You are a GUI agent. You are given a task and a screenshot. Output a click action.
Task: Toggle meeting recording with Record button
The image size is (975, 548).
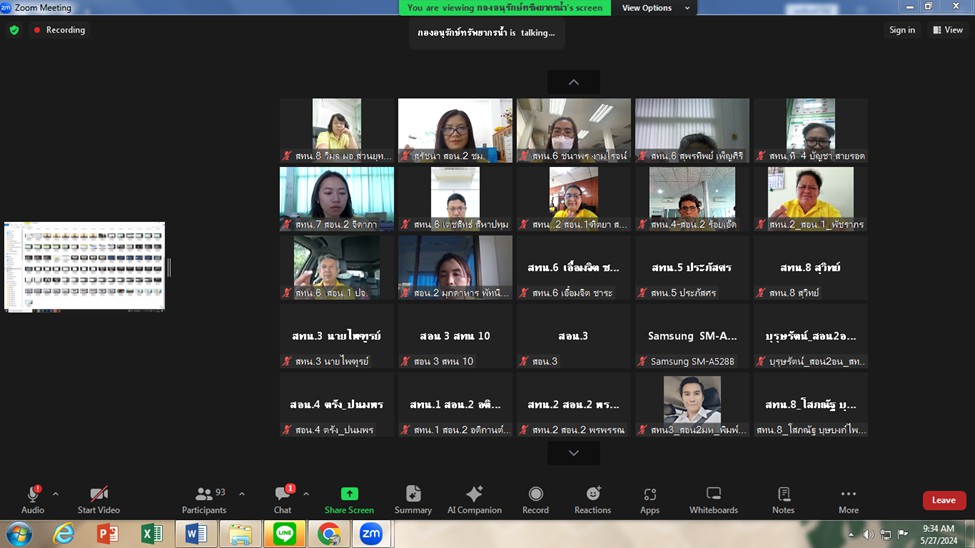point(535,499)
